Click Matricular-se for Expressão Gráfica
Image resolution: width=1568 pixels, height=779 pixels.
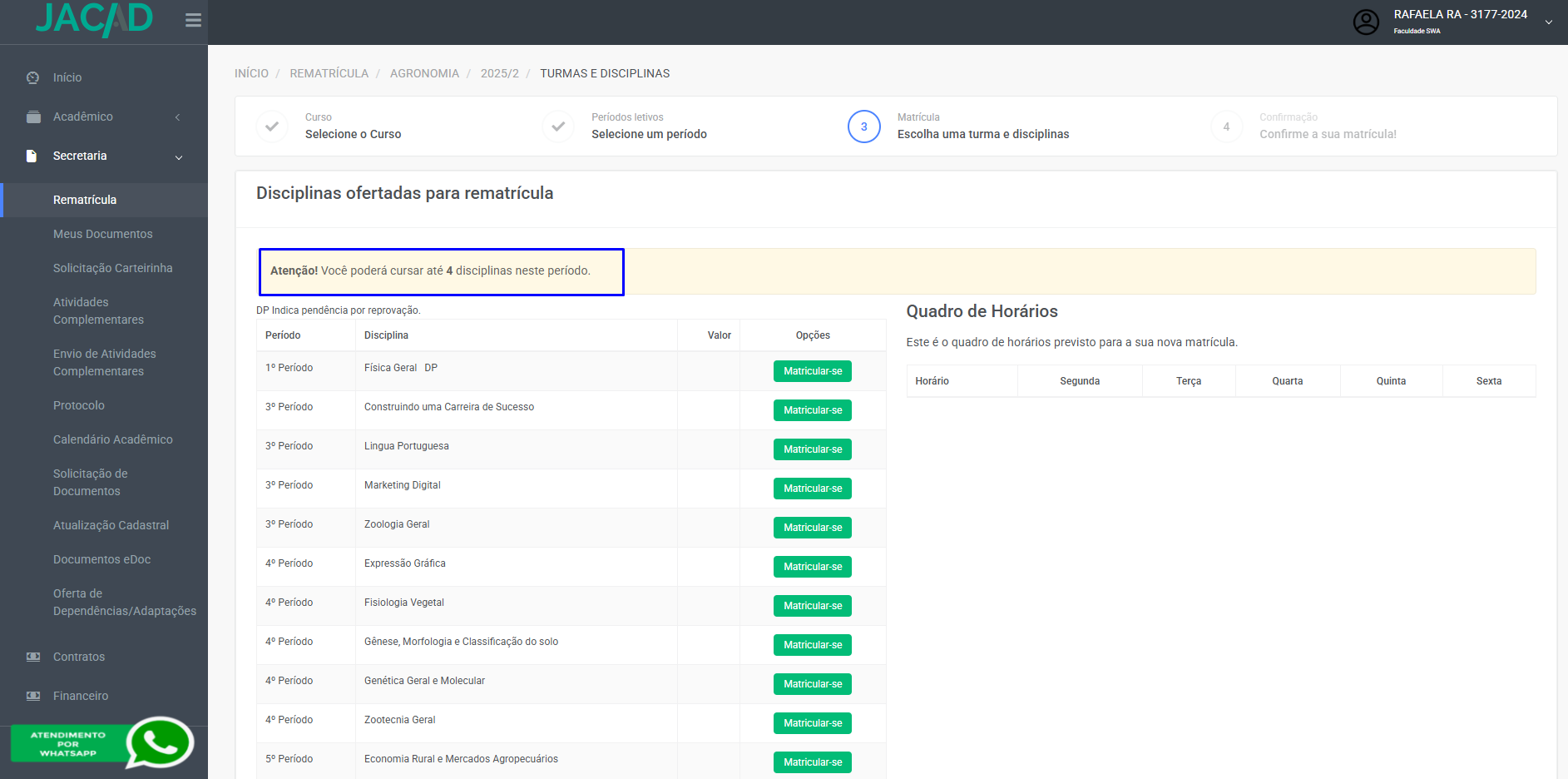click(x=813, y=567)
